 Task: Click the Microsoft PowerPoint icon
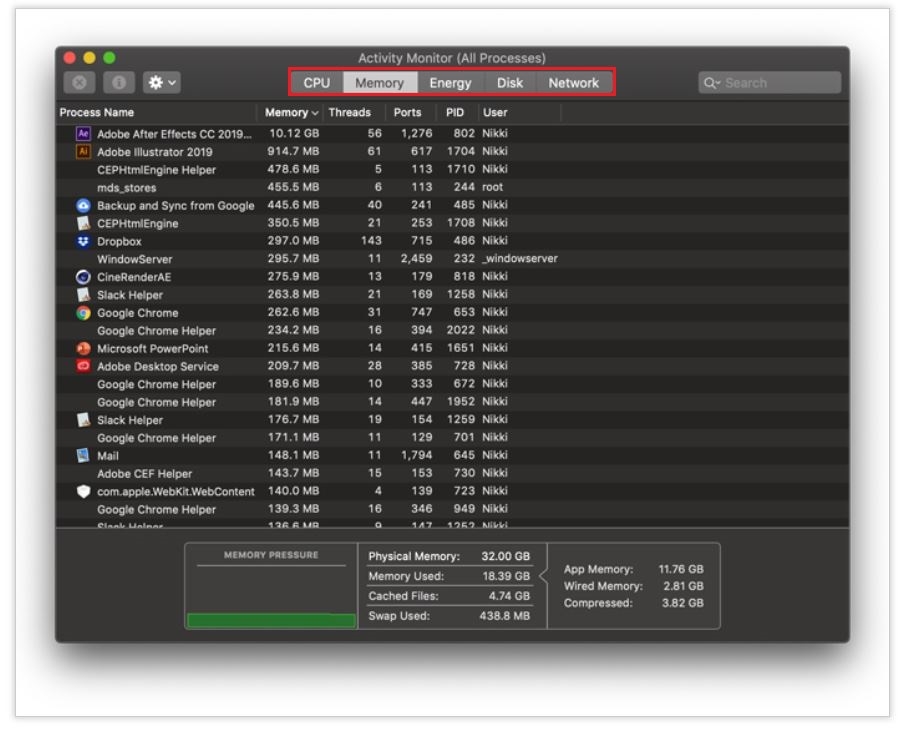point(83,348)
